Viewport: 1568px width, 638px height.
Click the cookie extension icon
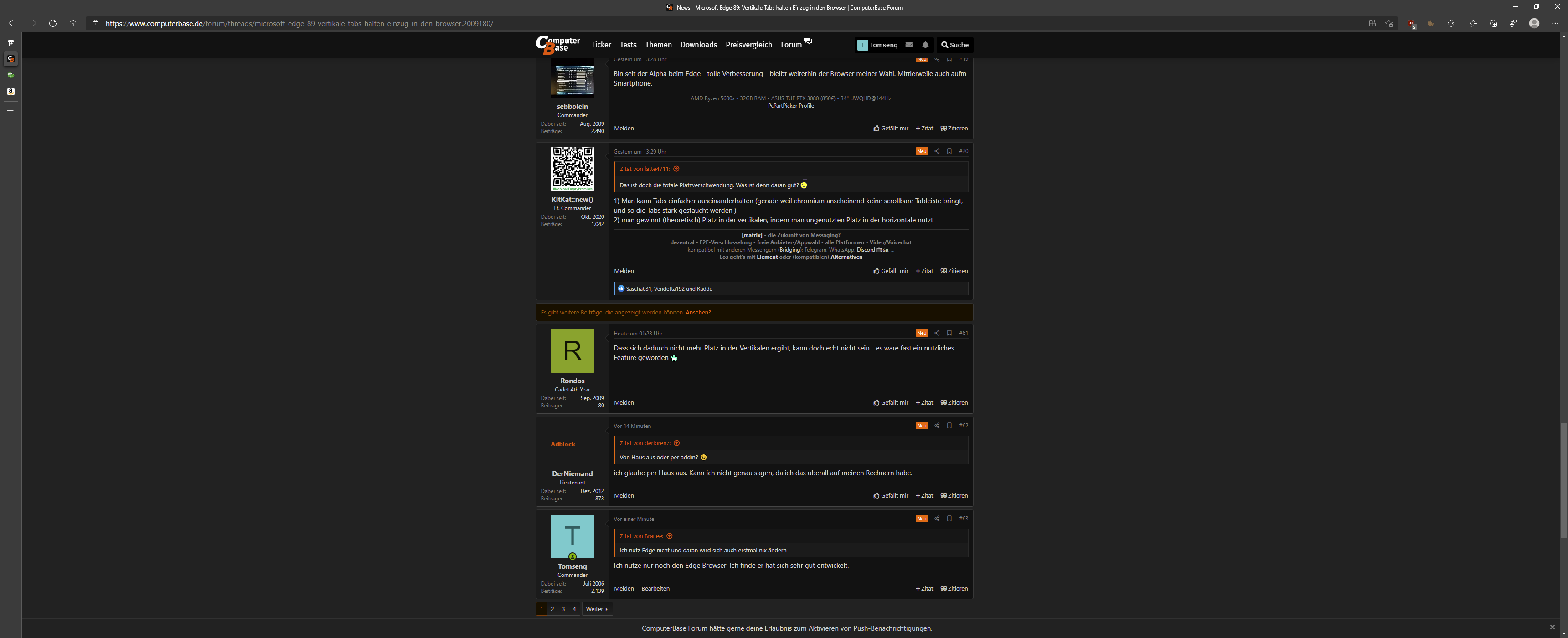click(x=1431, y=24)
